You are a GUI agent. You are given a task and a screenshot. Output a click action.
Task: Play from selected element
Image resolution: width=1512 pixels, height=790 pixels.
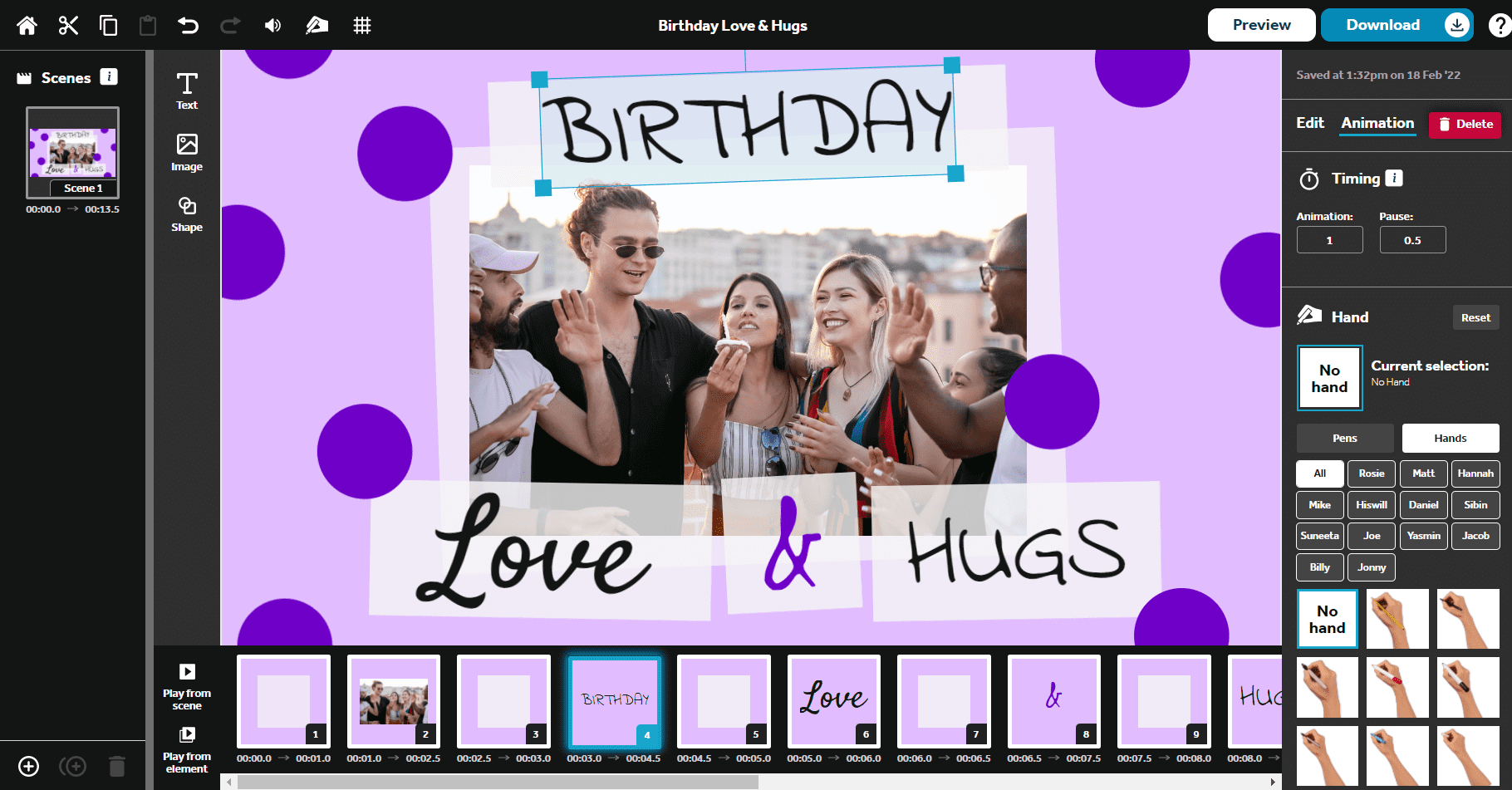(187, 750)
